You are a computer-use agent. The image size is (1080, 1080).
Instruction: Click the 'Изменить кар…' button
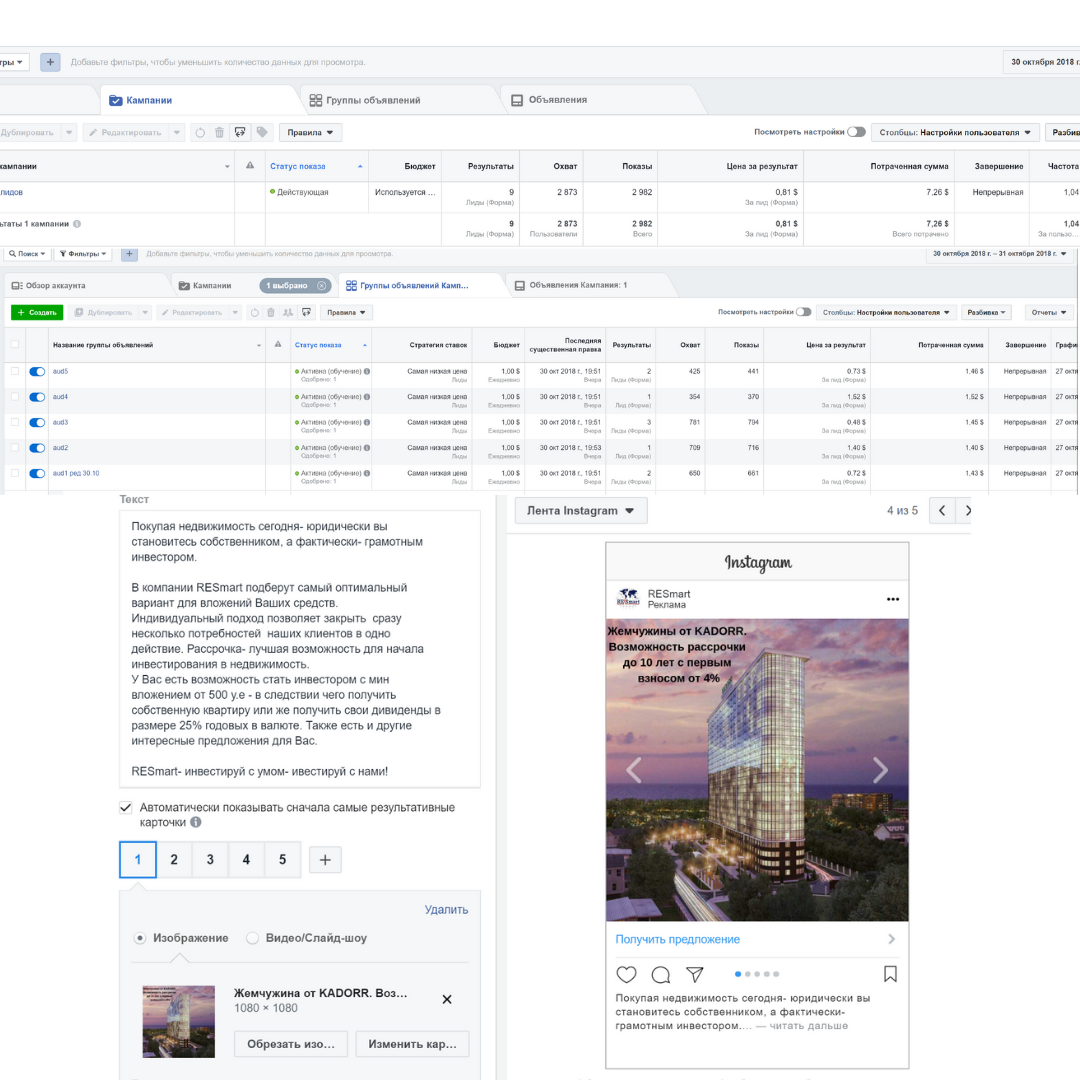[x=412, y=1044]
